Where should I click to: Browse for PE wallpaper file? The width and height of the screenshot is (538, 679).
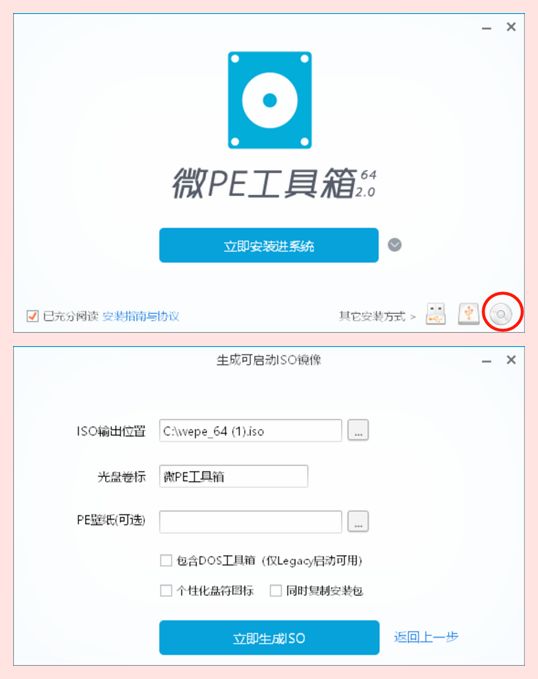point(358,521)
